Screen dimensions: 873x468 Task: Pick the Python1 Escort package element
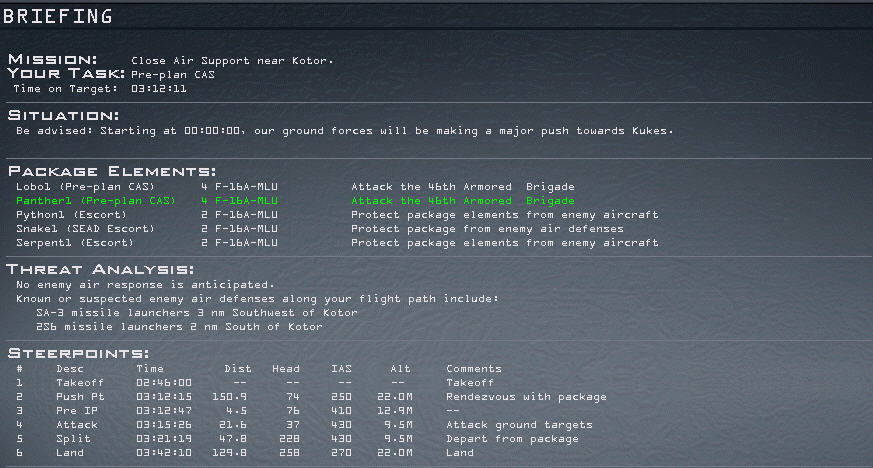coord(79,215)
